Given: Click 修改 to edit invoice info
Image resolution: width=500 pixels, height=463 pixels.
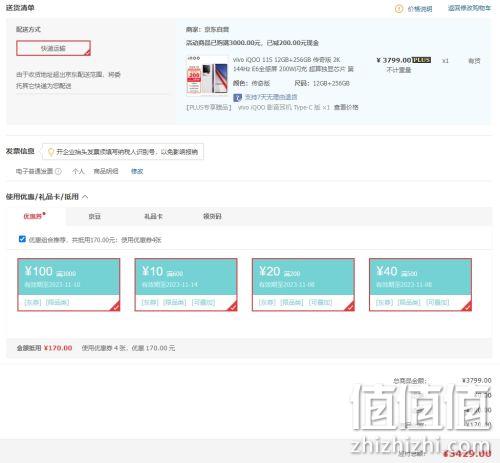Looking at the screenshot, I should point(137,171).
